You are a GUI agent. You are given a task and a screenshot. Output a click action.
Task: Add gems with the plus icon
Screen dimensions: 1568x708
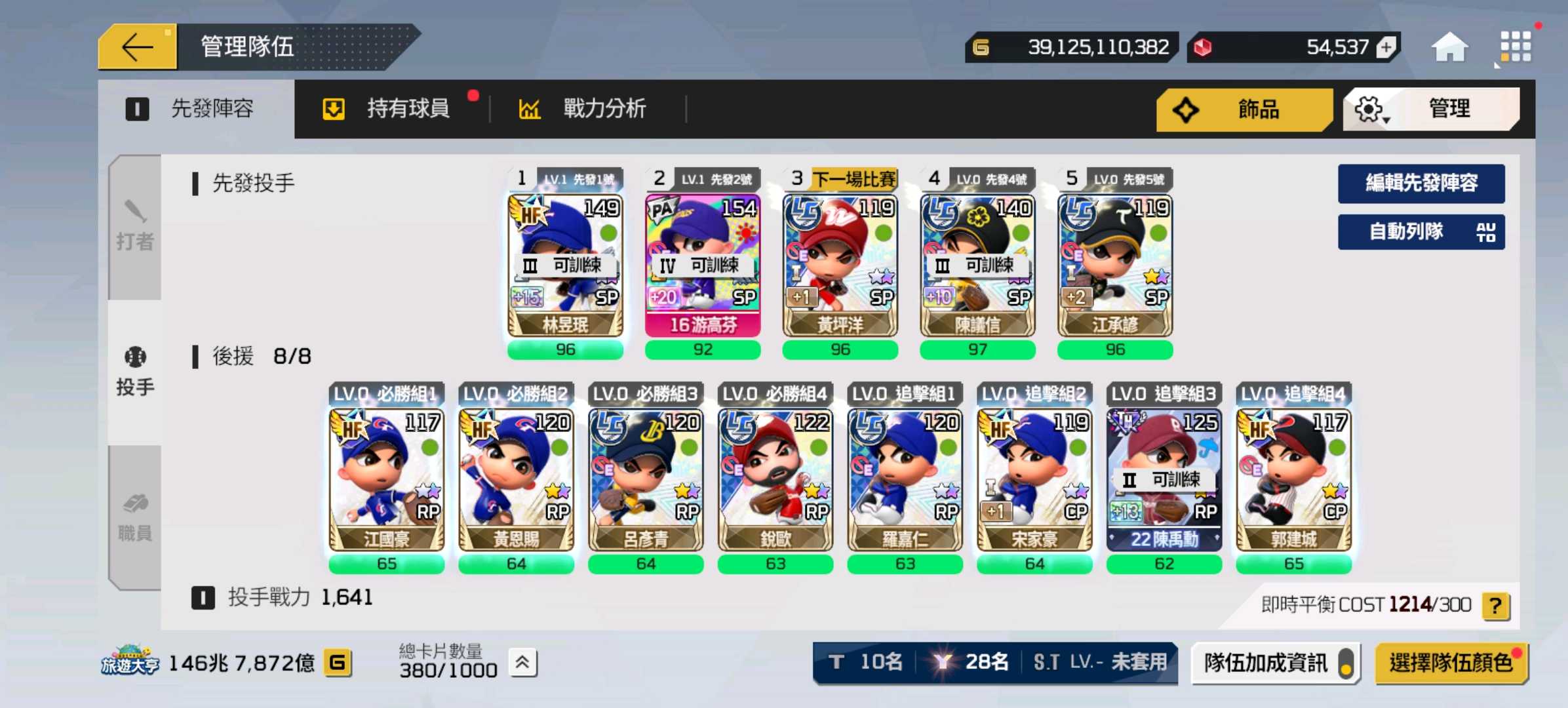(1386, 47)
